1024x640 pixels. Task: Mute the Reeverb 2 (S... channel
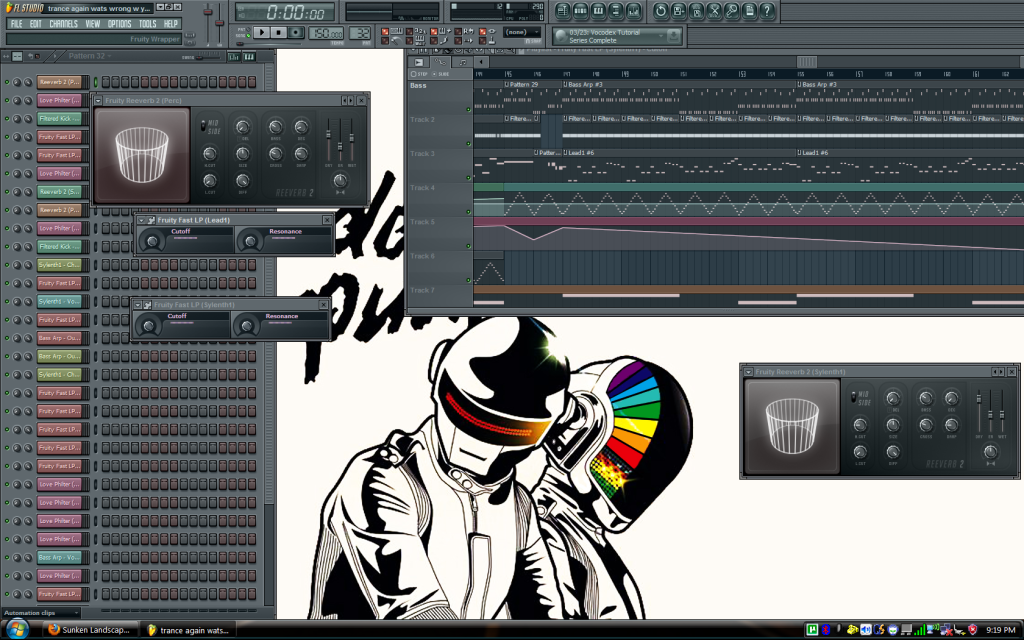click(x=7, y=192)
